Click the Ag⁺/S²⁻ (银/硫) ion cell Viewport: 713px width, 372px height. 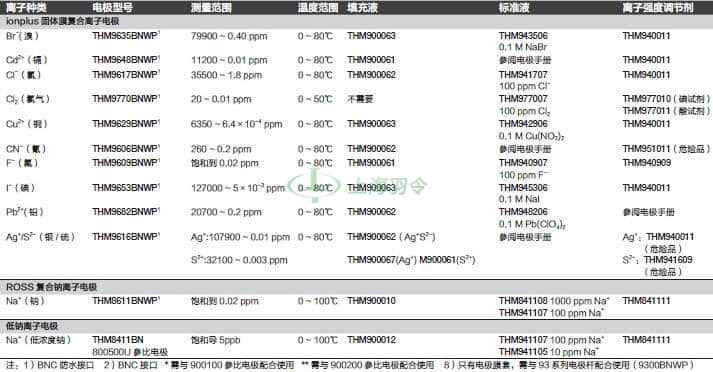(40, 236)
